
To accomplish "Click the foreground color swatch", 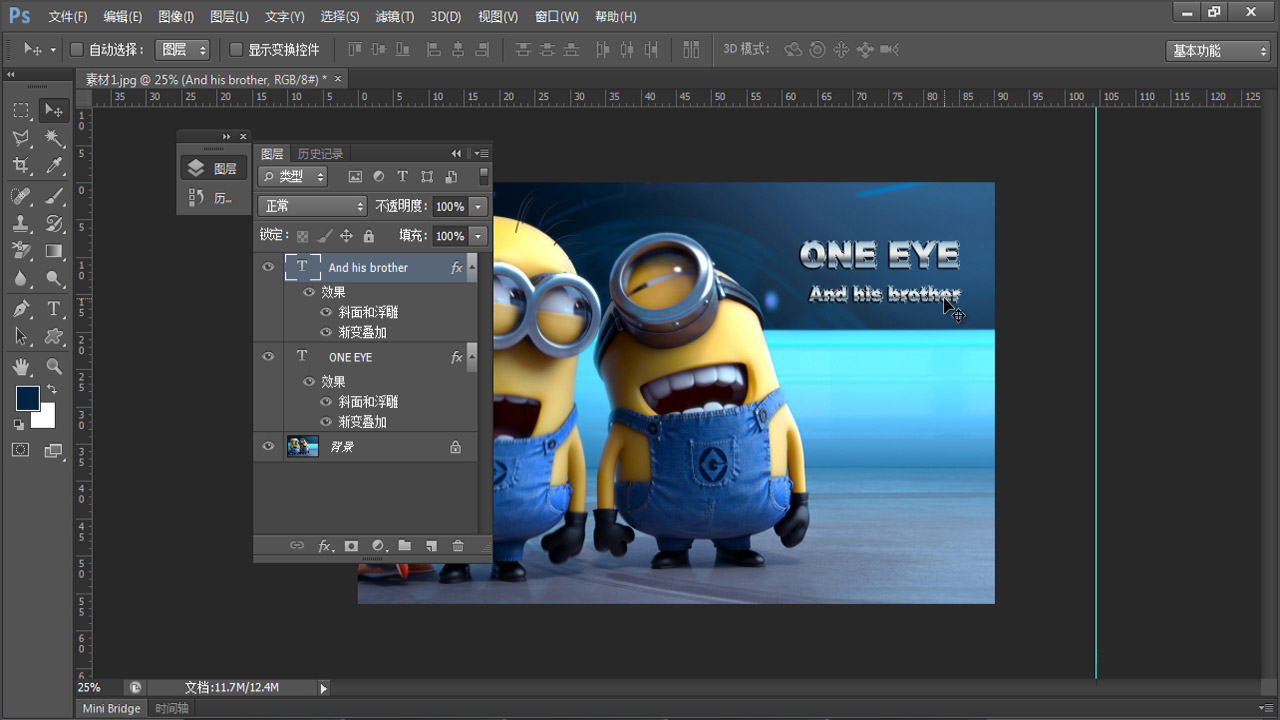I will click(x=27, y=398).
